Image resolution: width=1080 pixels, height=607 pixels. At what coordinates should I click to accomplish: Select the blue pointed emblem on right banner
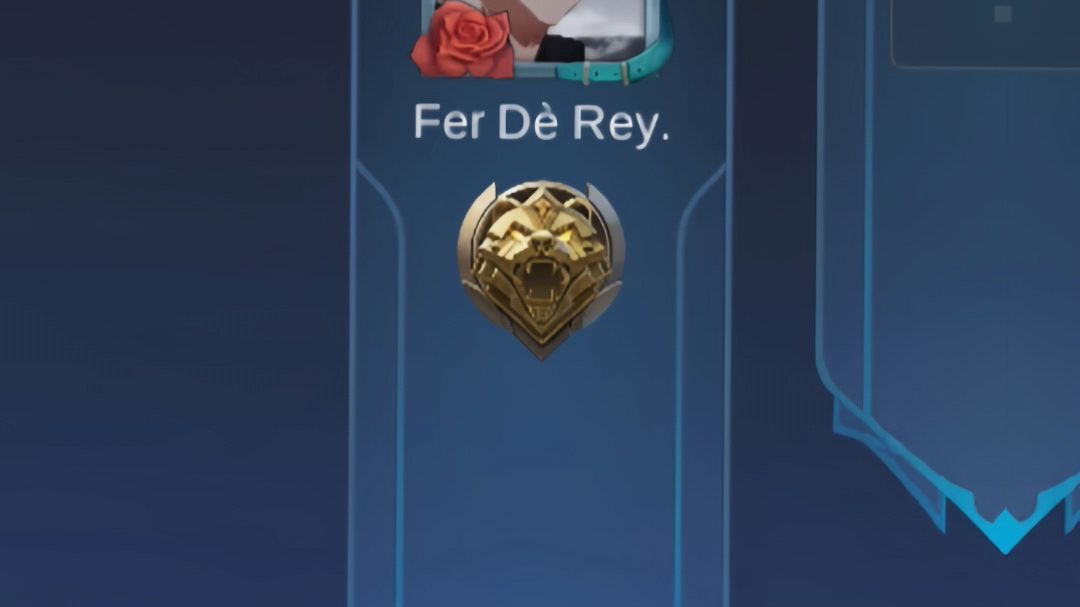1005,527
